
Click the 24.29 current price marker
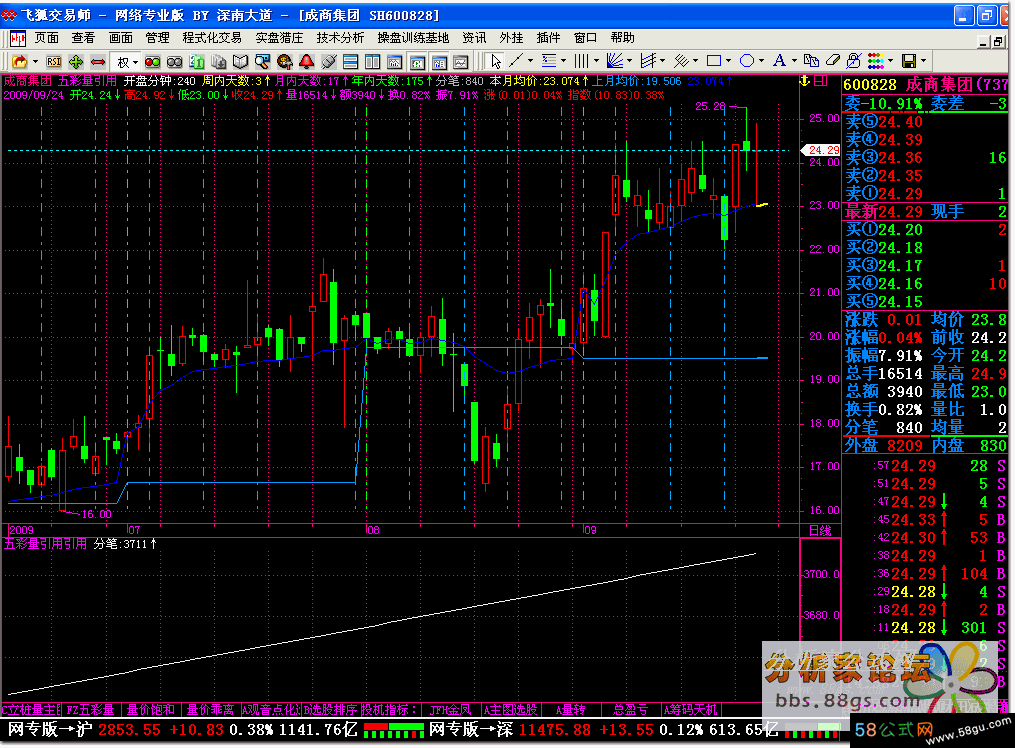[x=821, y=150]
